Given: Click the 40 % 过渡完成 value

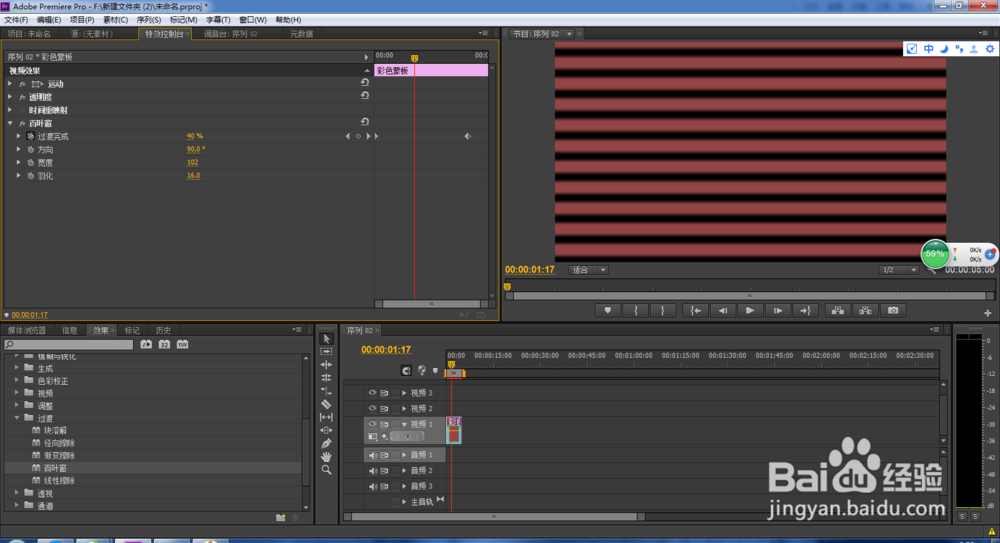Looking at the screenshot, I should tap(195, 136).
